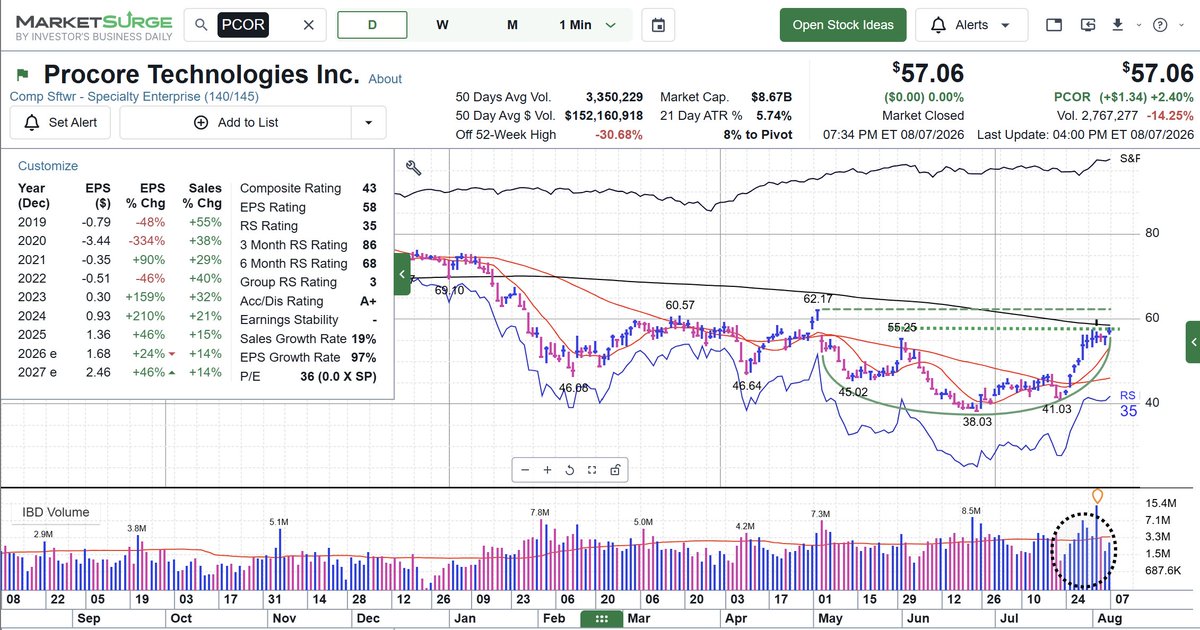Screen dimensions: 1200x630
Task: Click the Off 52-Week High -30.68% value
Action: point(618,135)
